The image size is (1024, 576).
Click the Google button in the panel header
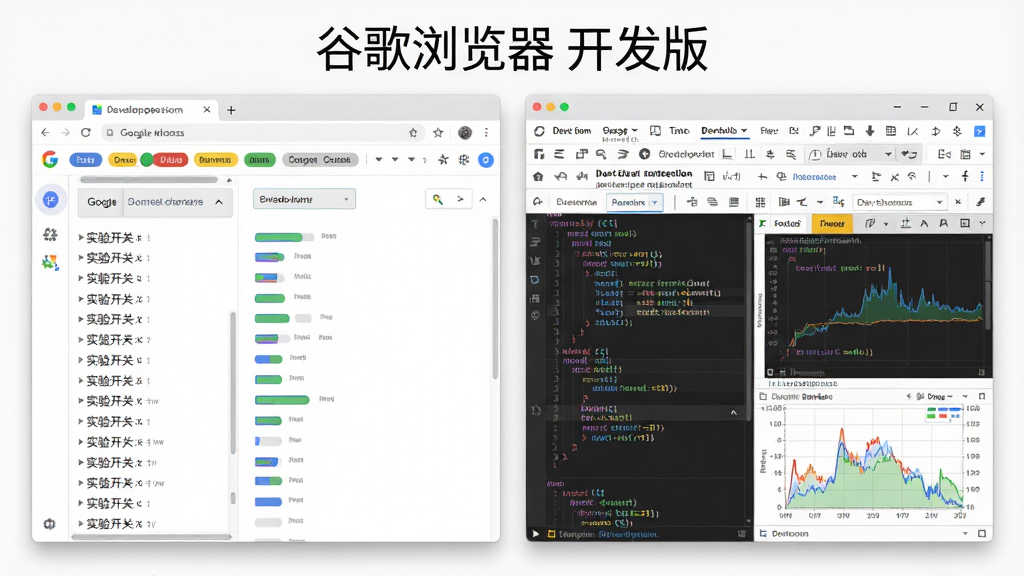[102, 202]
